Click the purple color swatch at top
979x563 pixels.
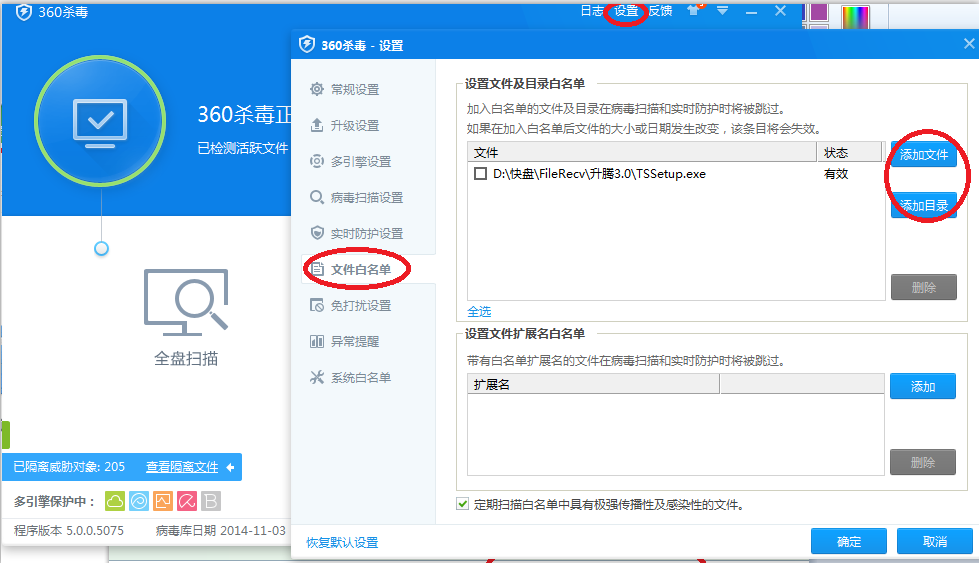[819, 12]
